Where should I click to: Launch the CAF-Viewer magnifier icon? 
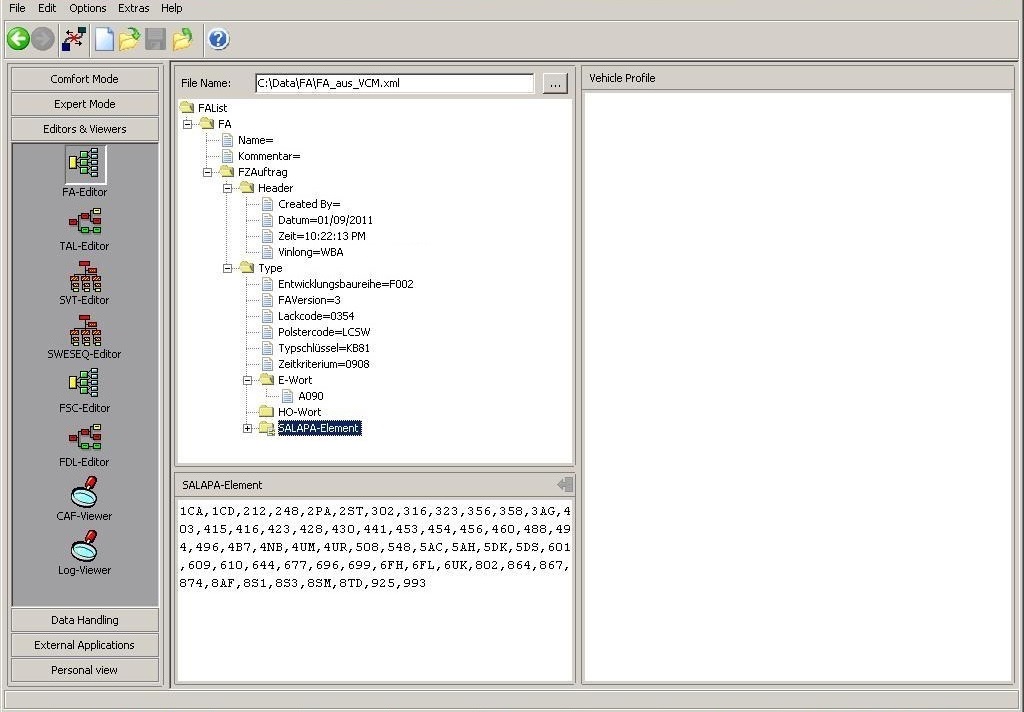click(x=85, y=493)
